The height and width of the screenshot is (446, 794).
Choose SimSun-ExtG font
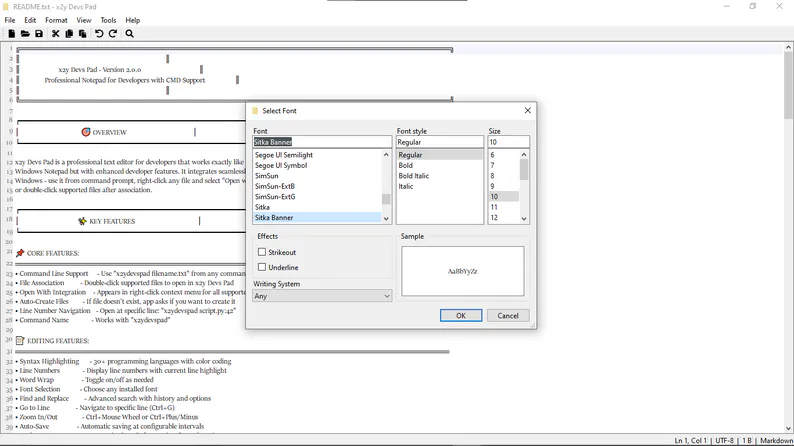click(317, 196)
